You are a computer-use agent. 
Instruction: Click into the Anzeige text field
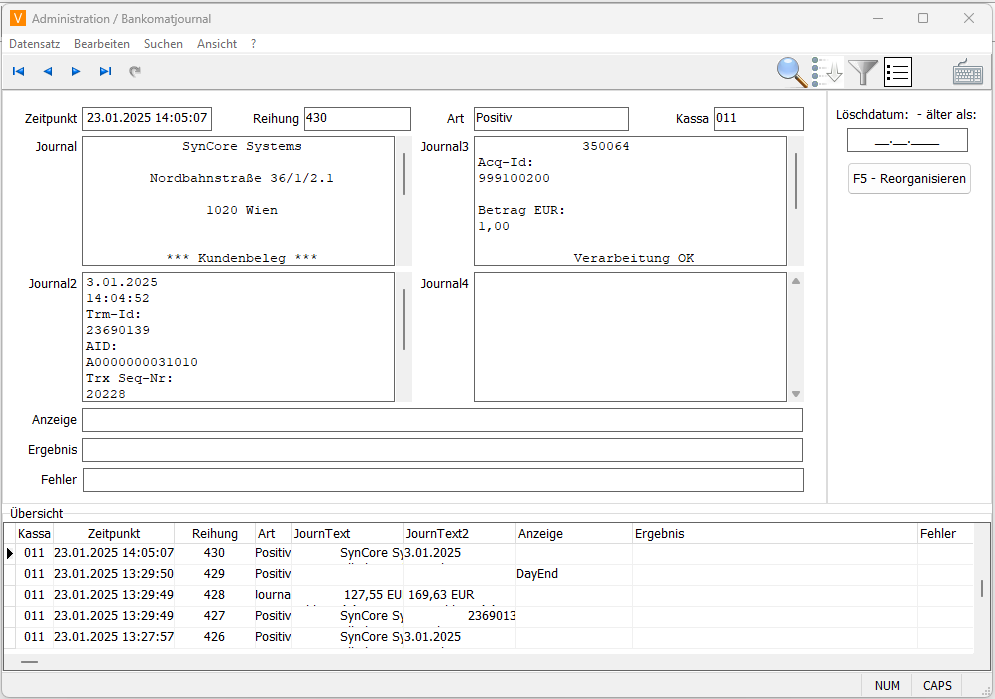(442, 420)
